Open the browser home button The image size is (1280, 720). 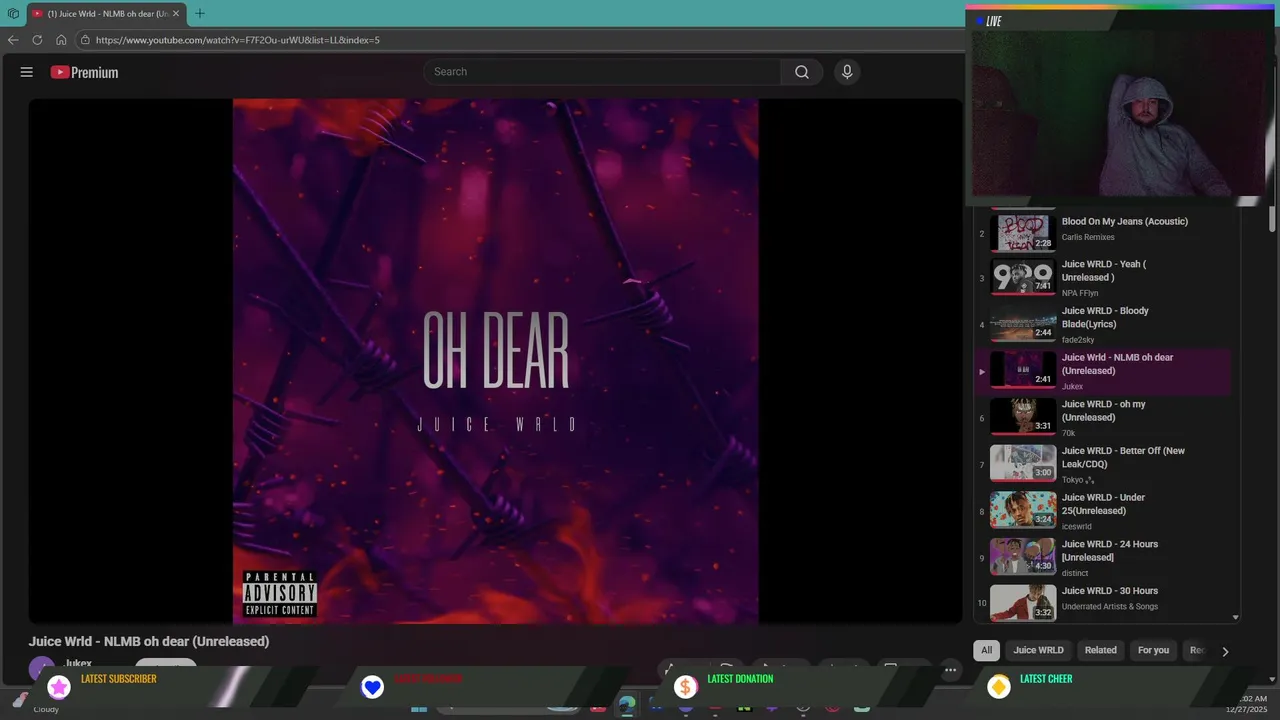pos(61,40)
